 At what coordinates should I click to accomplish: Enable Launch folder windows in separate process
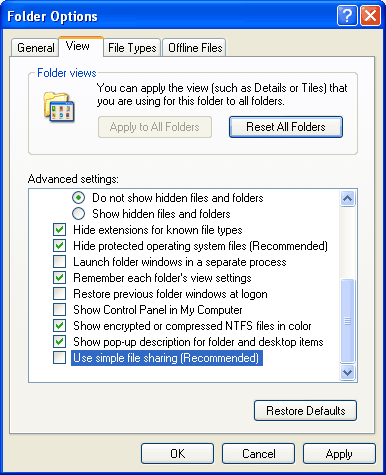(x=59, y=262)
